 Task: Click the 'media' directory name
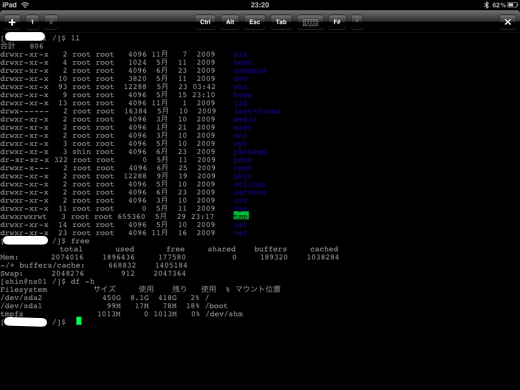245,119
